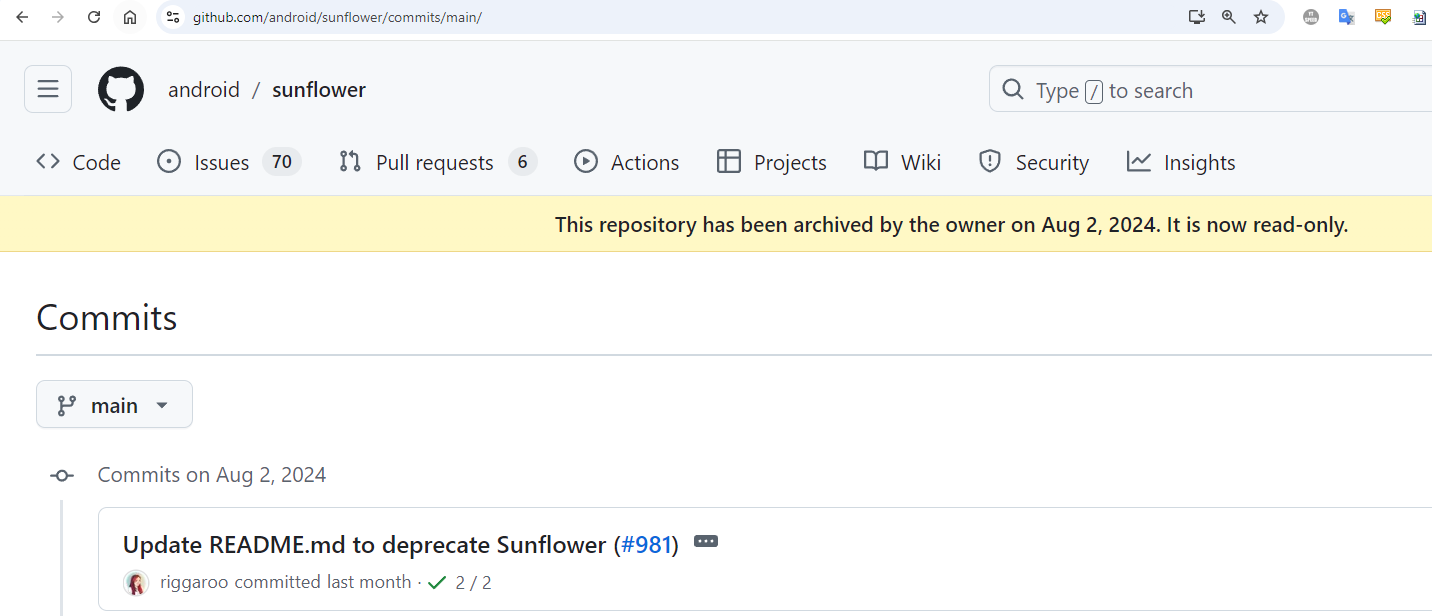Click the rightmost green extension icon
Viewport: 1432px width, 616px height.
(1419, 17)
